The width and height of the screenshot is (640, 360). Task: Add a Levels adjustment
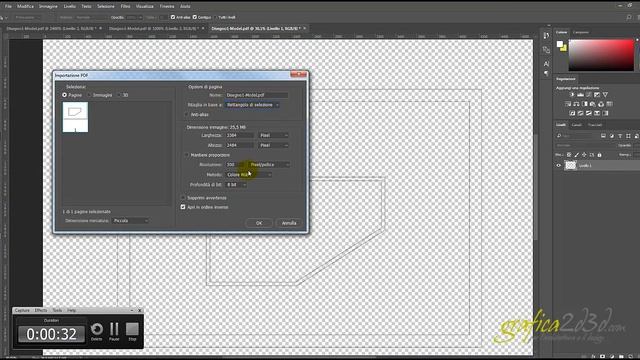(580, 95)
